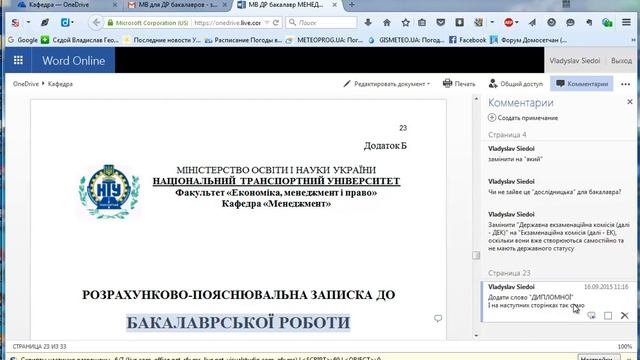Click the document scrollbar down arrow
The width and height of the screenshot is (640, 360).
(x=476, y=336)
